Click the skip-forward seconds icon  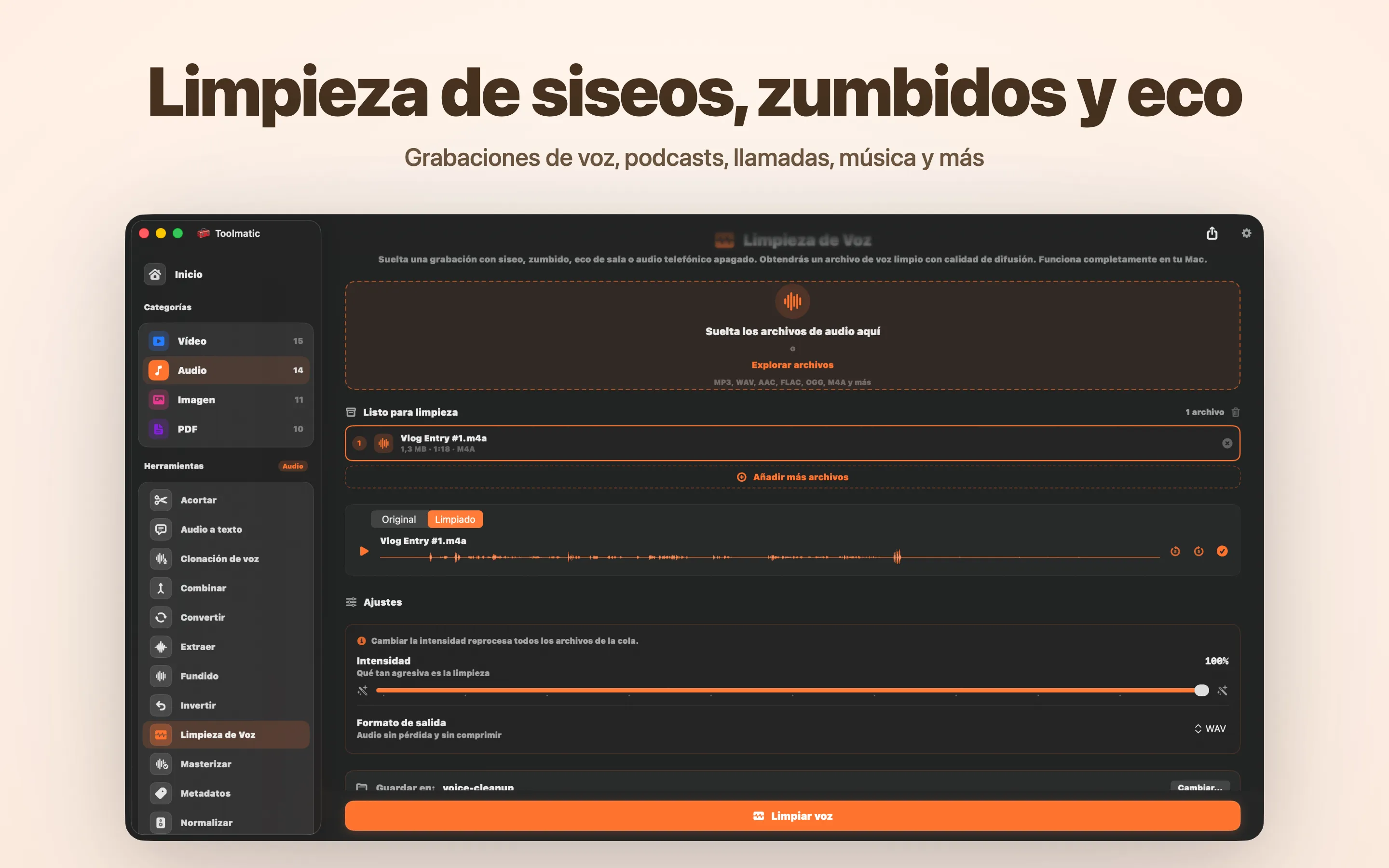click(x=1198, y=551)
